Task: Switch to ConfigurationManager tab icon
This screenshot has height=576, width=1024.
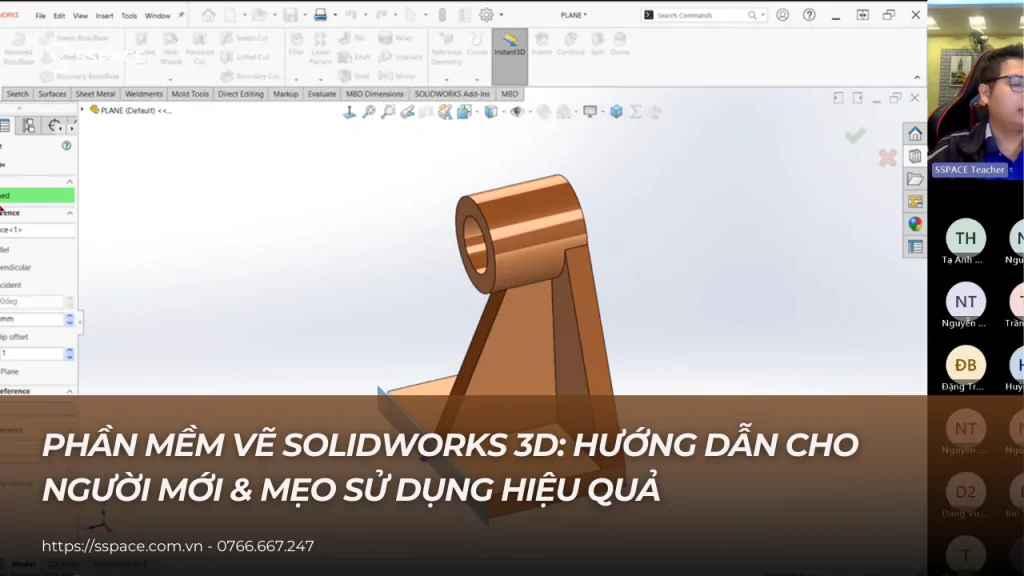Action: (29, 125)
